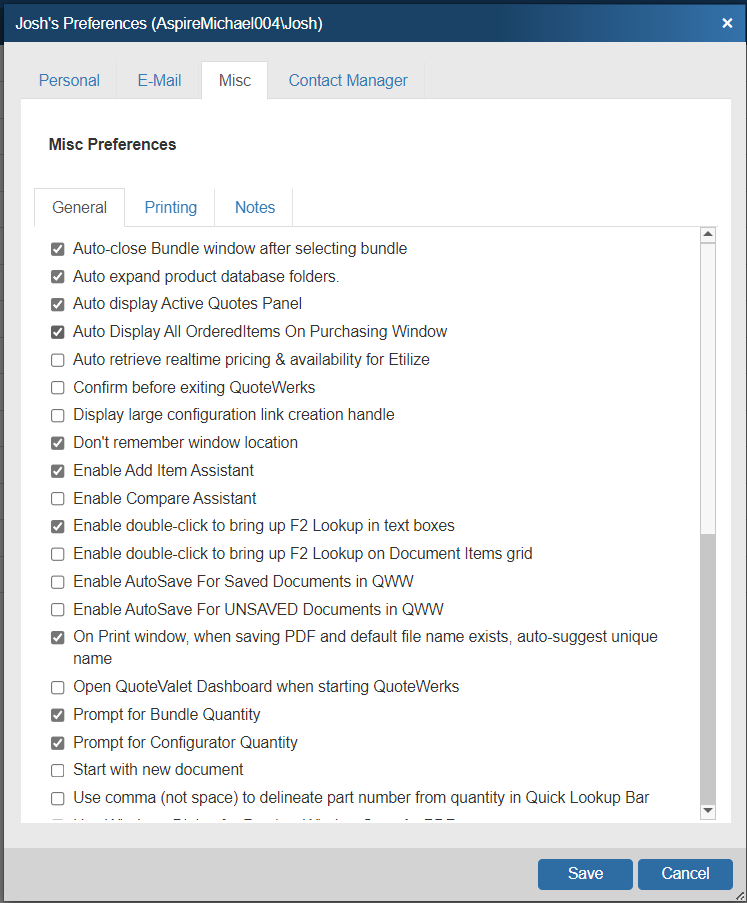Check Start with new document
This screenshot has height=903, width=747.
(x=58, y=770)
